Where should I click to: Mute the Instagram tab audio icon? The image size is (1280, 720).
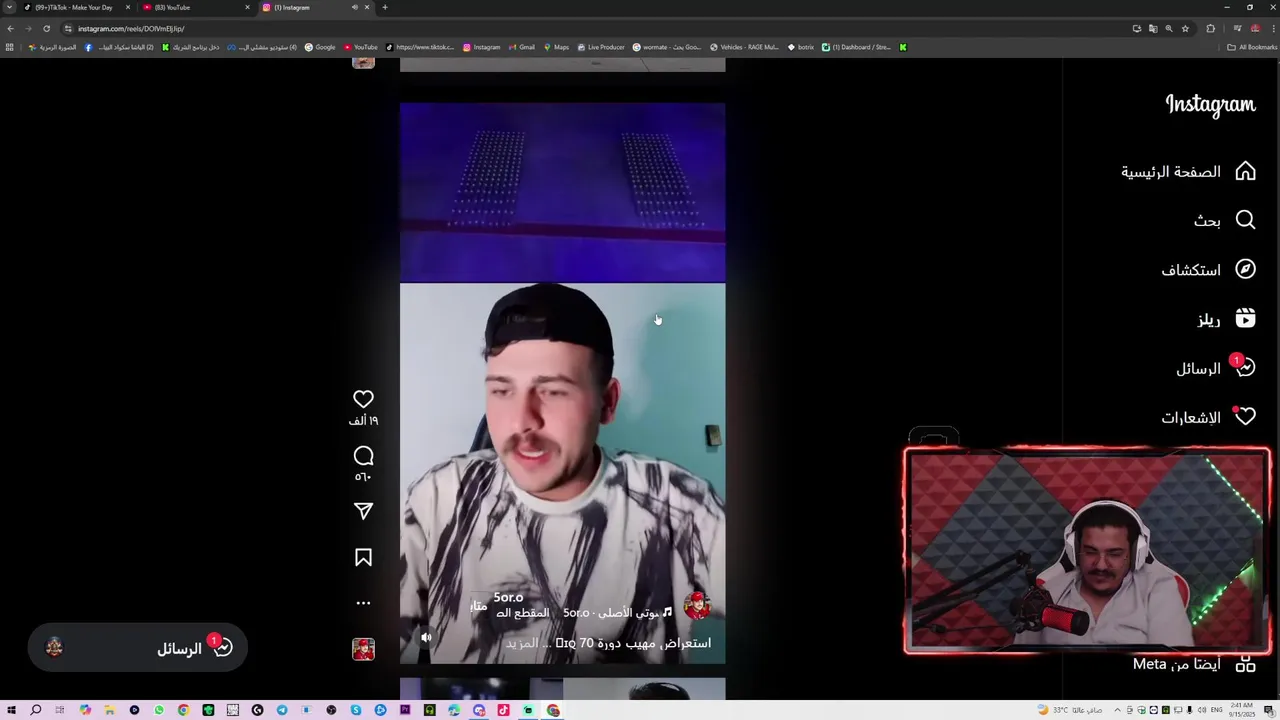(x=354, y=7)
